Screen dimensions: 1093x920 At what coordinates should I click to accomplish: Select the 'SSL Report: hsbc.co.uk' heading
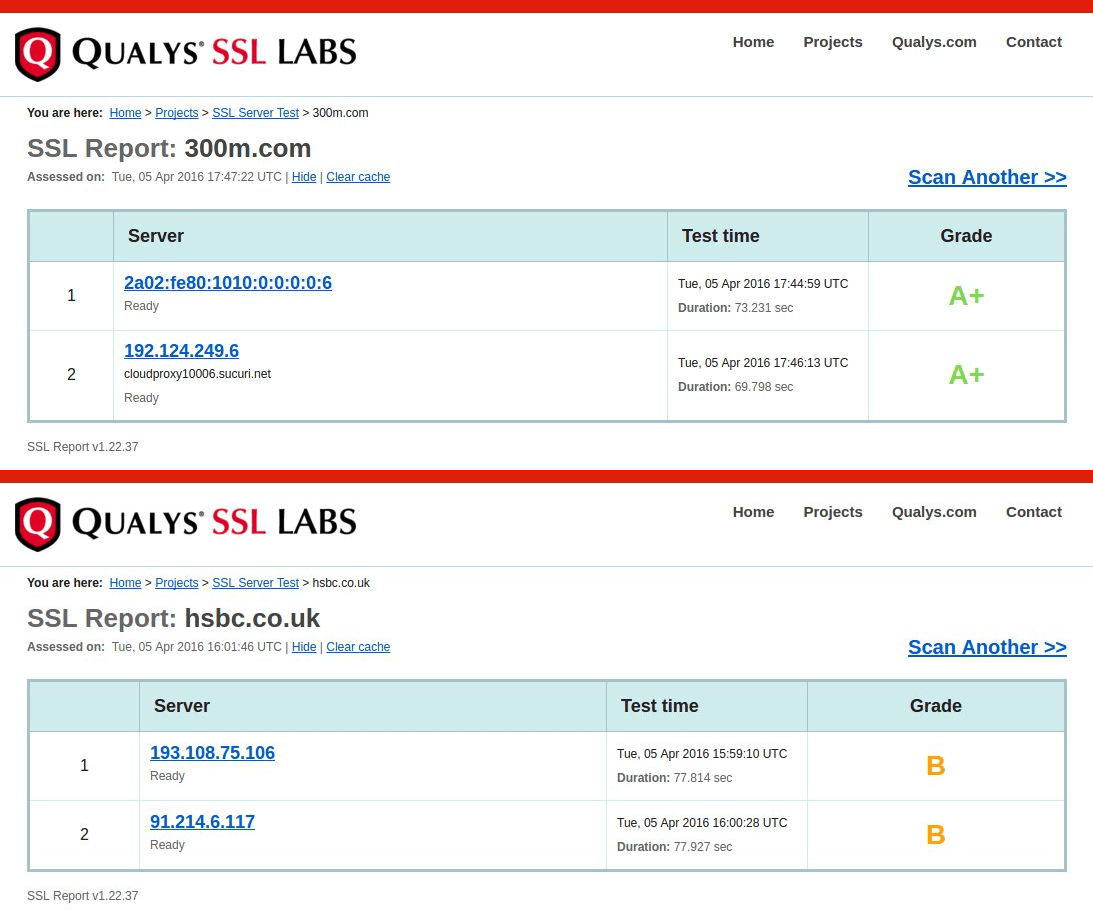click(174, 618)
